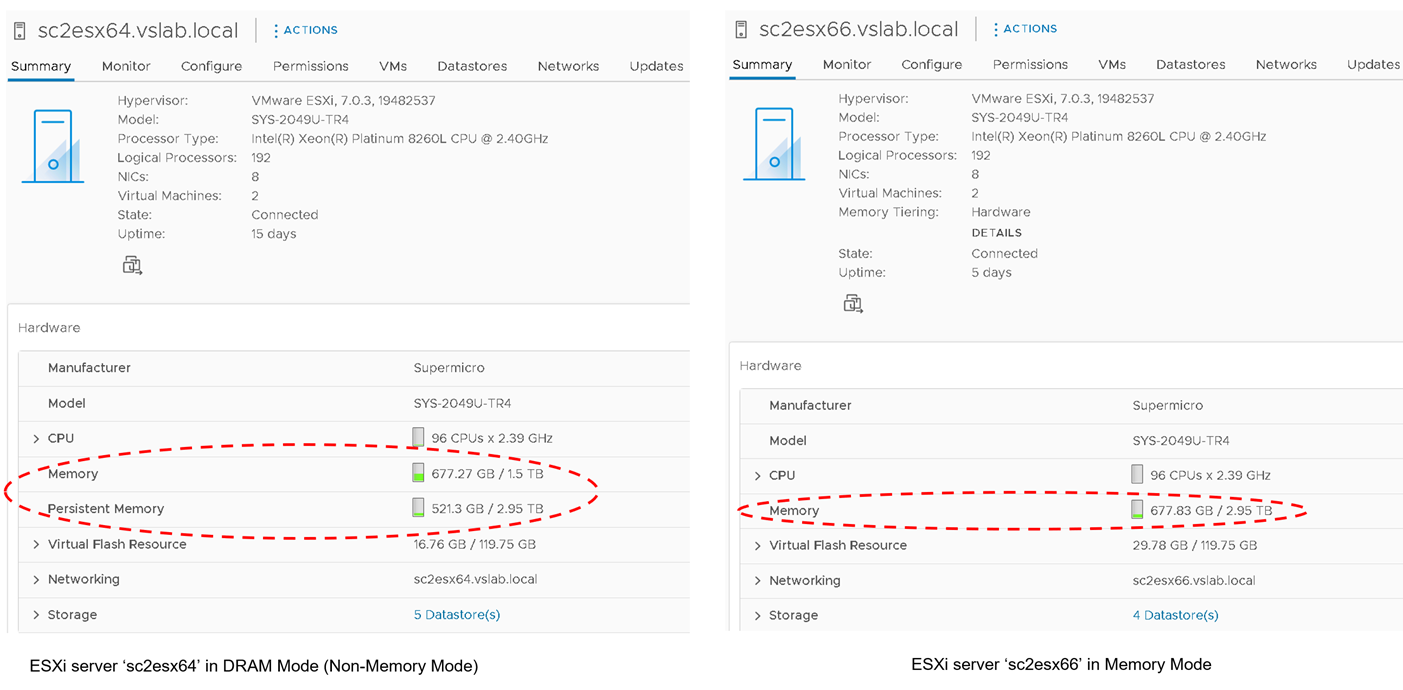Click Hardware panel heading on sc2esx64

pos(49,328)
